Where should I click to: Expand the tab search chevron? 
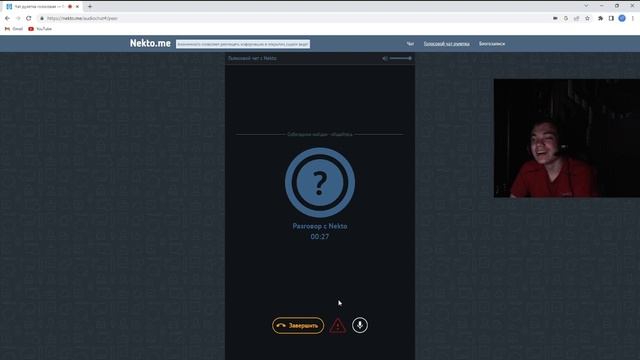coord(587,6)
